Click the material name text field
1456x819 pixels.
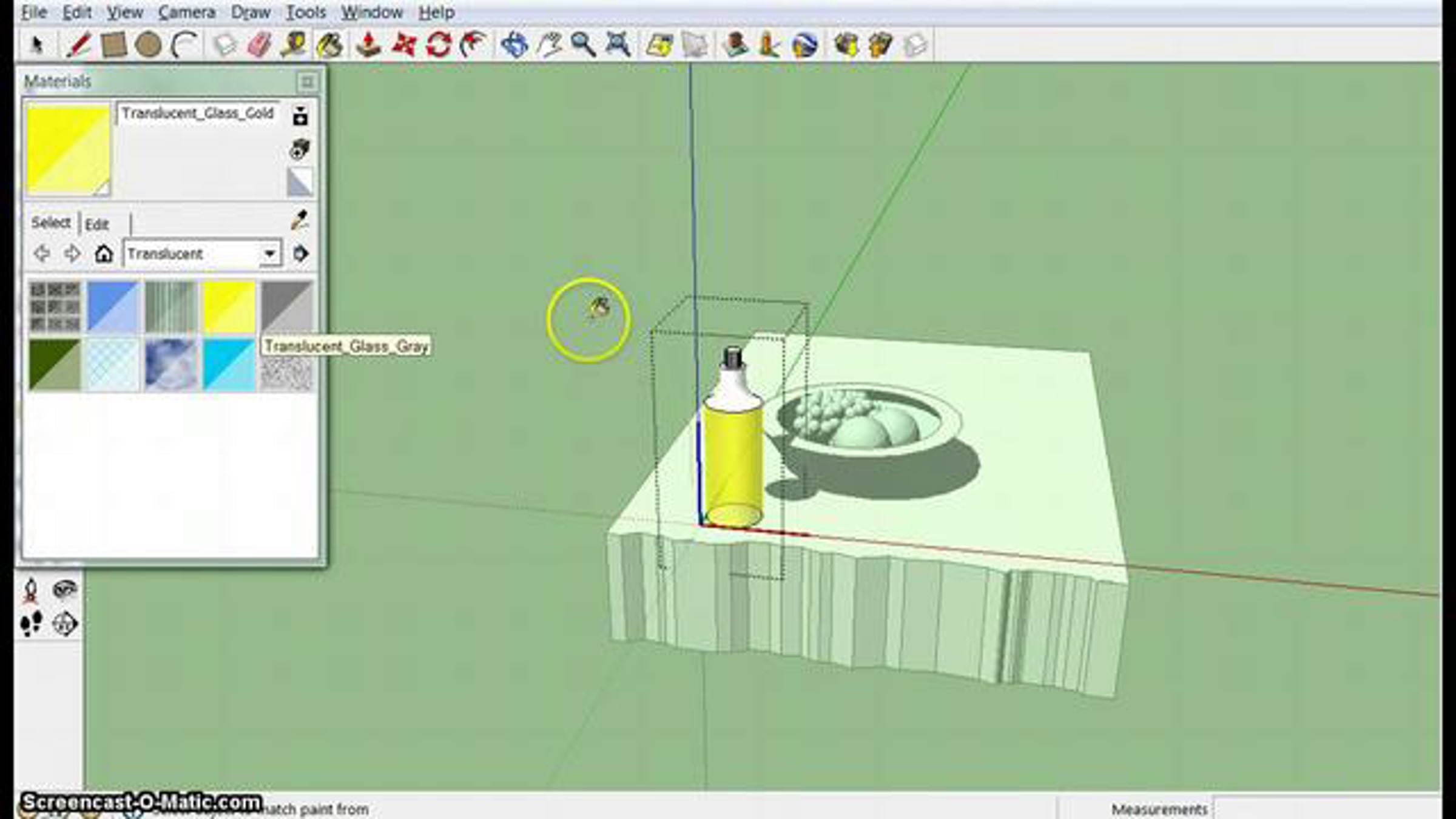198,113
